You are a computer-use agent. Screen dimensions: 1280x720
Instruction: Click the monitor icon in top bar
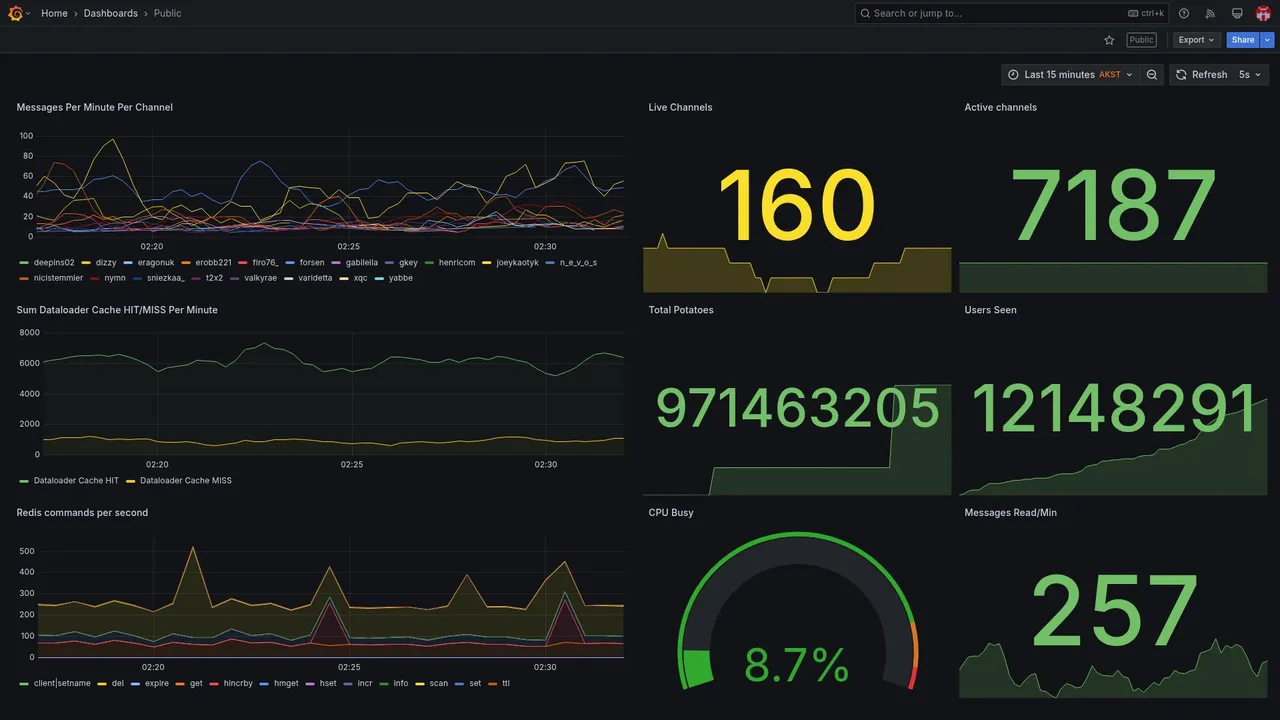point(1237,13)
